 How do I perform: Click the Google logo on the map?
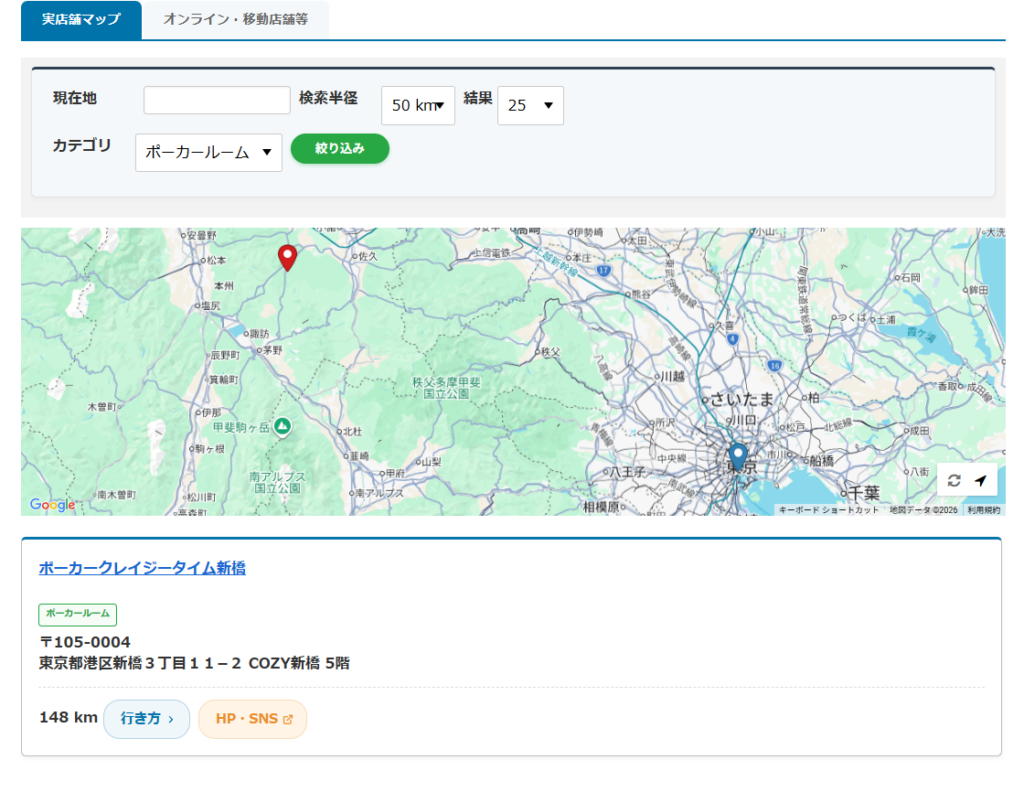(52, 505)
